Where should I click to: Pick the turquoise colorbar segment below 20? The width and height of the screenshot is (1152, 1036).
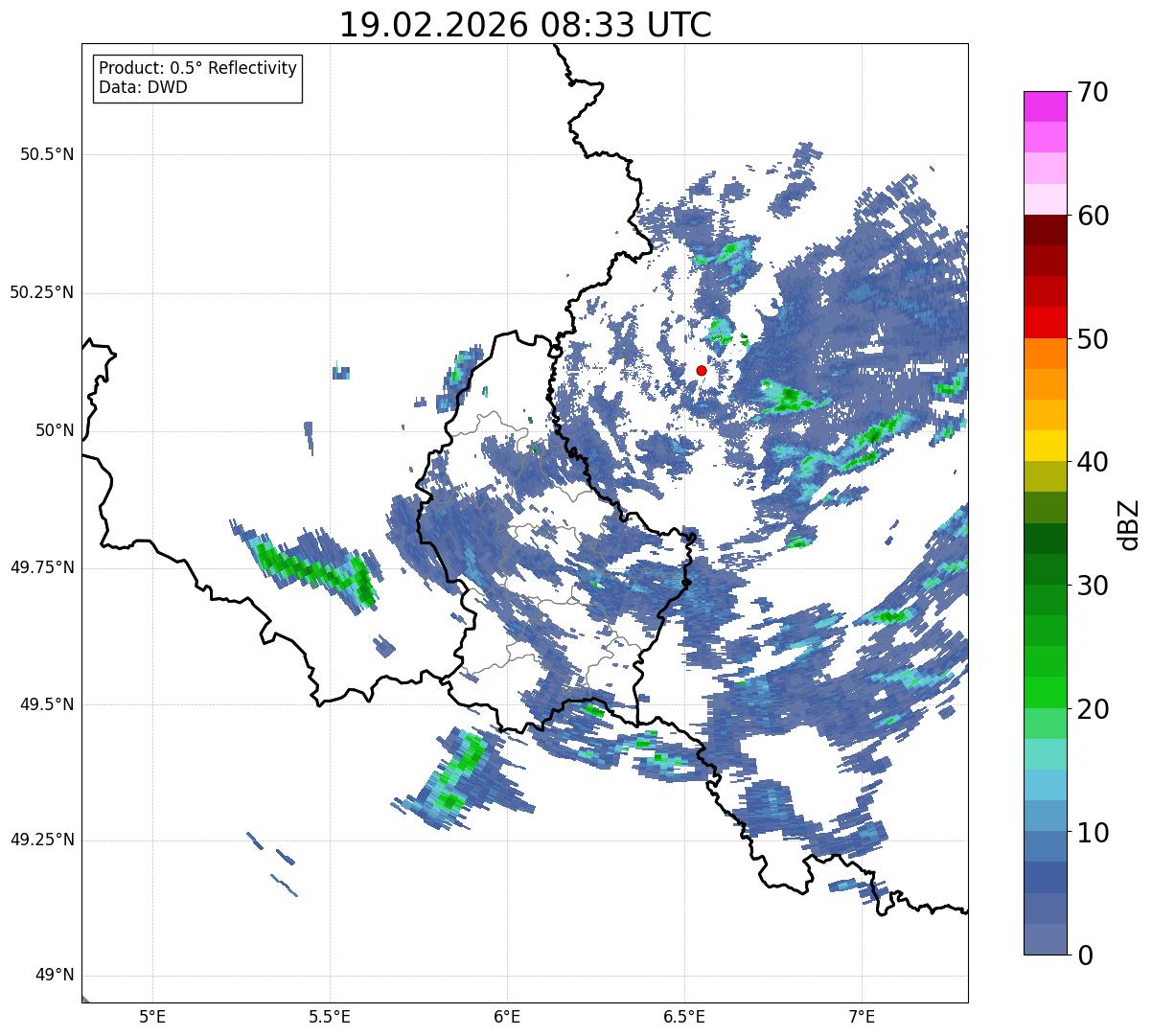[1046, 754]
